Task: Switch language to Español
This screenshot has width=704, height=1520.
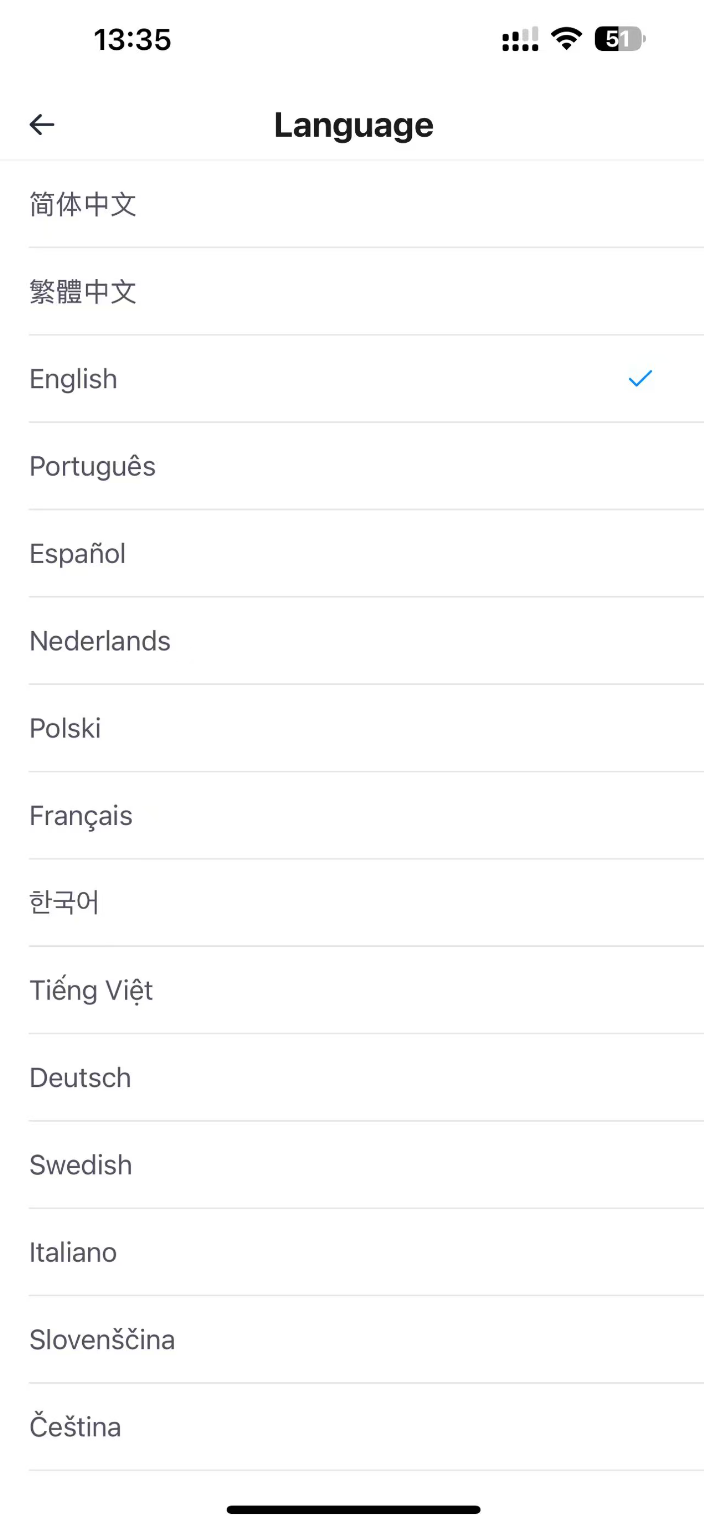Action: [78, 554]
